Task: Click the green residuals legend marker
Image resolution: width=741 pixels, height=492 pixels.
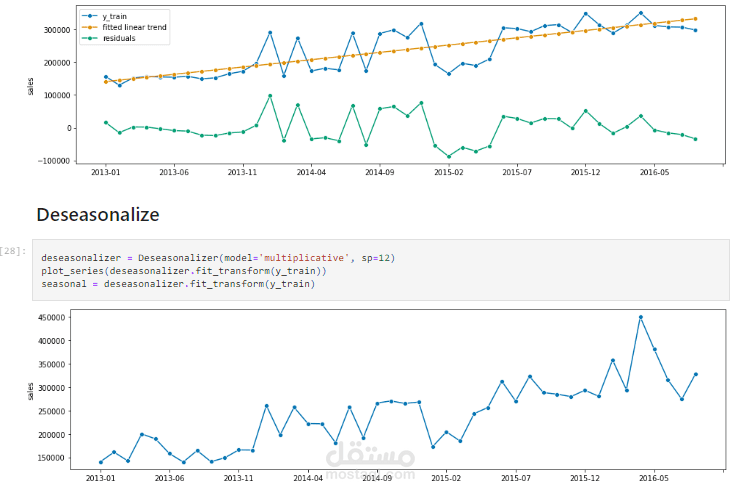Action: (x=91, y=38)
